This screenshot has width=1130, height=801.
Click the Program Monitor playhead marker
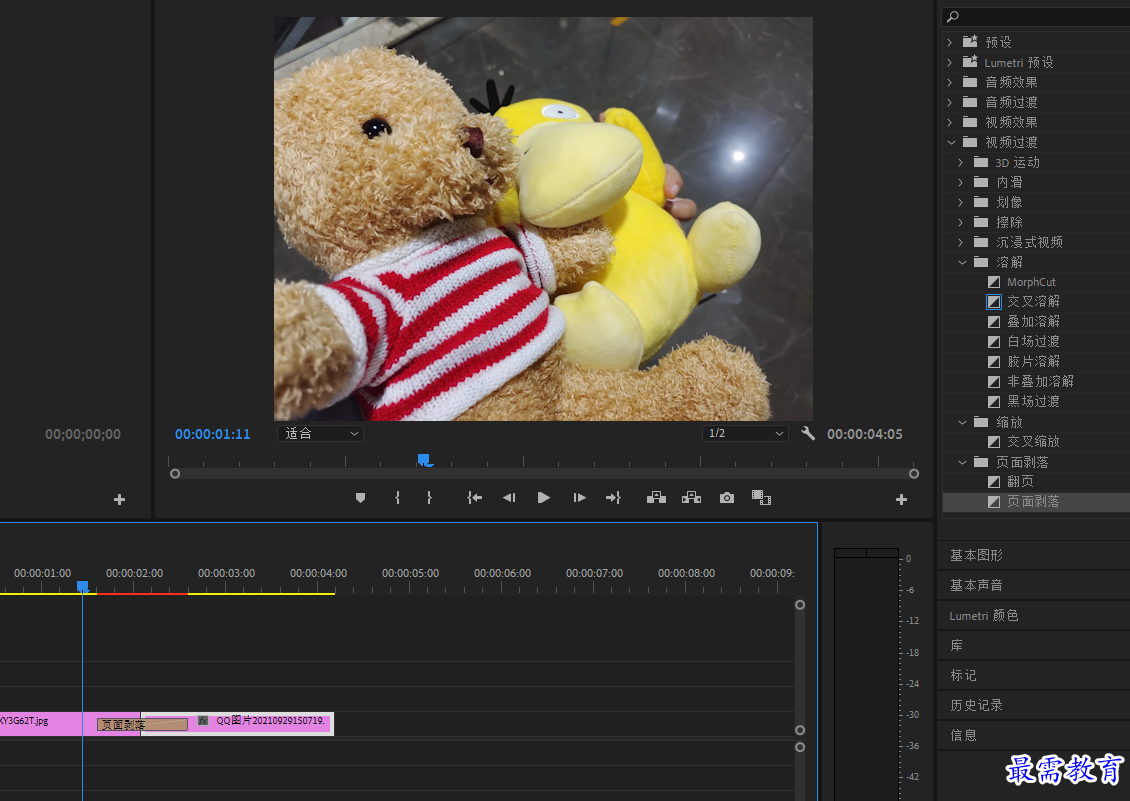click(x=424, y=460)
